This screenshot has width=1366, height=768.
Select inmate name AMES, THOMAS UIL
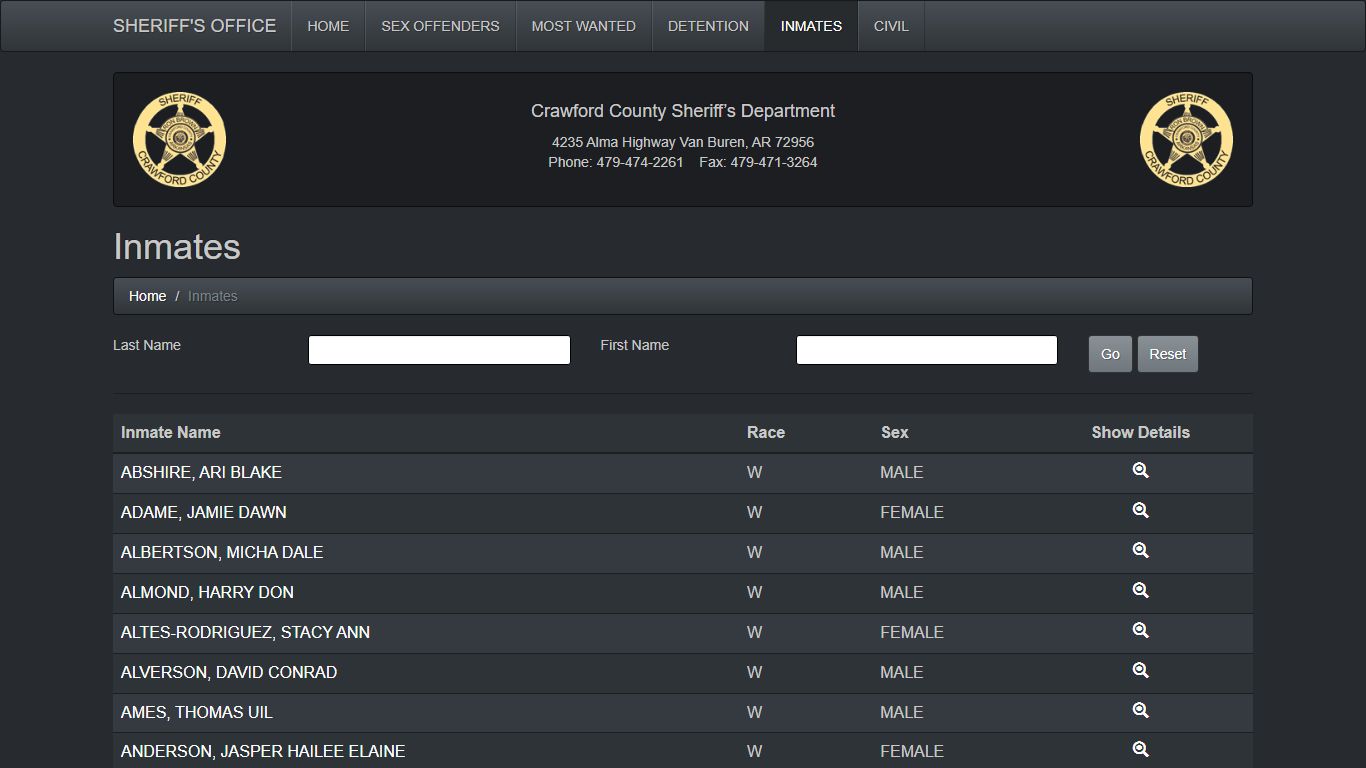pos(197,712)
